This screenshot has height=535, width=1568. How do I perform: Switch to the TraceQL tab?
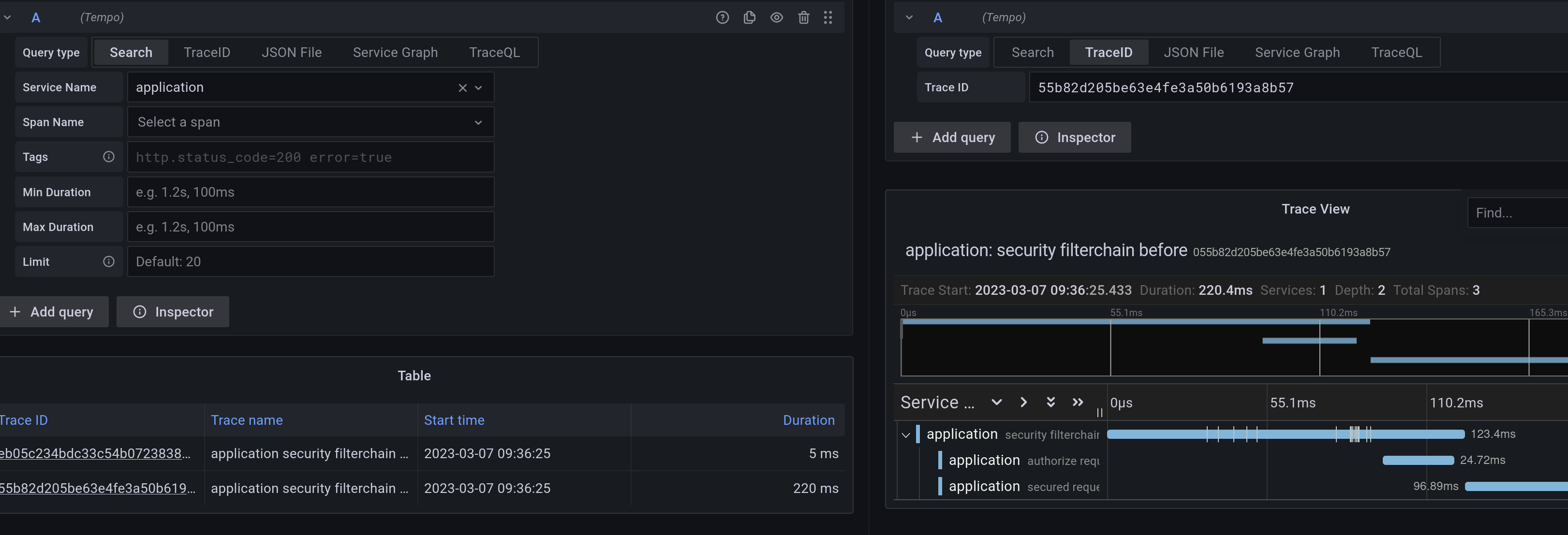[494, 52]
